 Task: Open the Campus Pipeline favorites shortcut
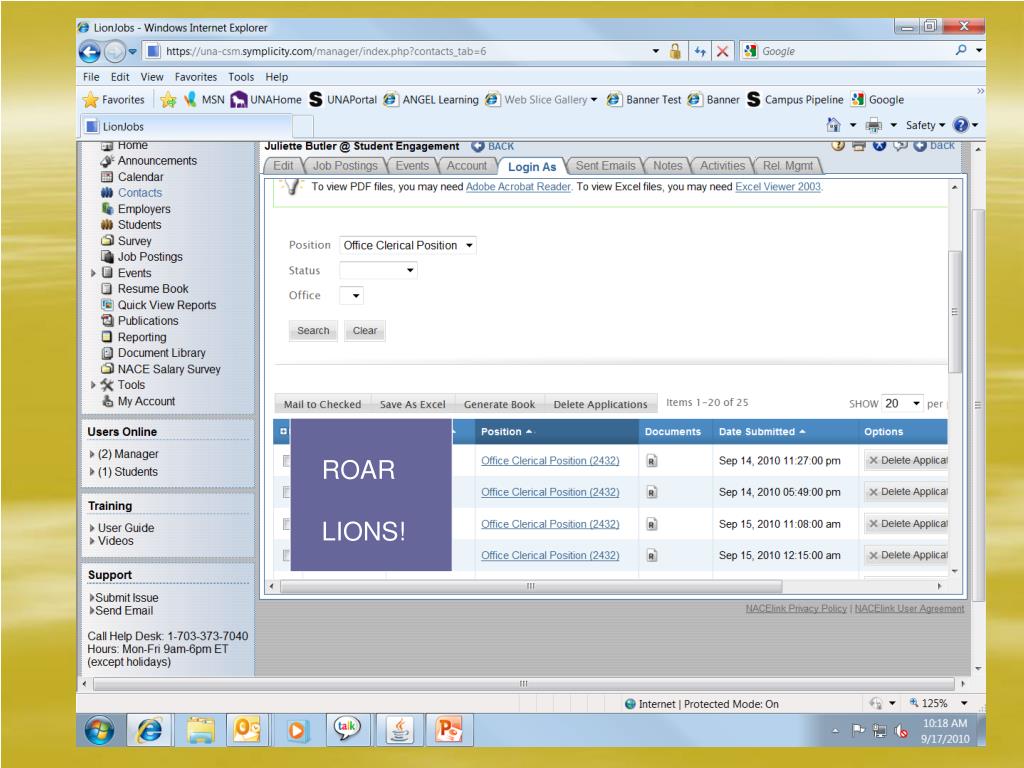(795, 100)
